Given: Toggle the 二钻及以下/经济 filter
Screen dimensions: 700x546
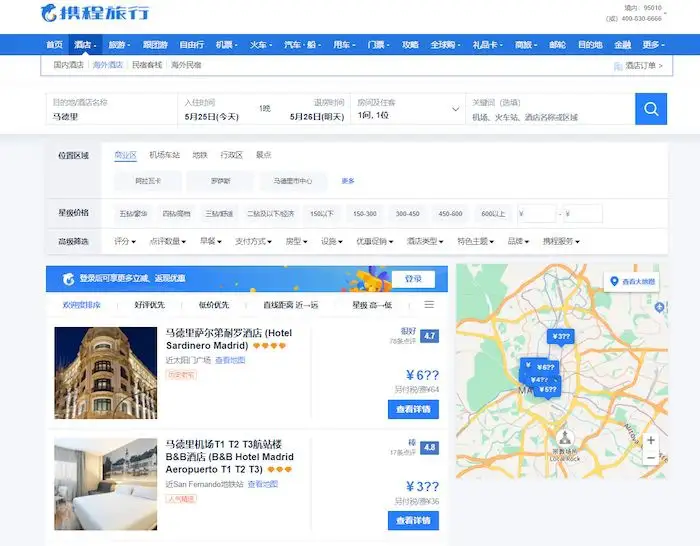Looking at the screenshot, I should pyautogui.click(x=271, y=214).
